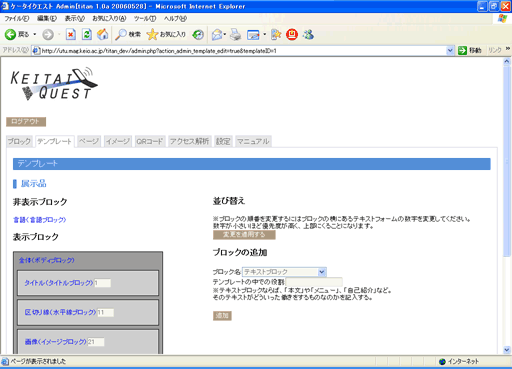Open the お気に入り menu
The height and width of the screenshot is (369, 512).
pyautogui.click(x=109, y=18)
